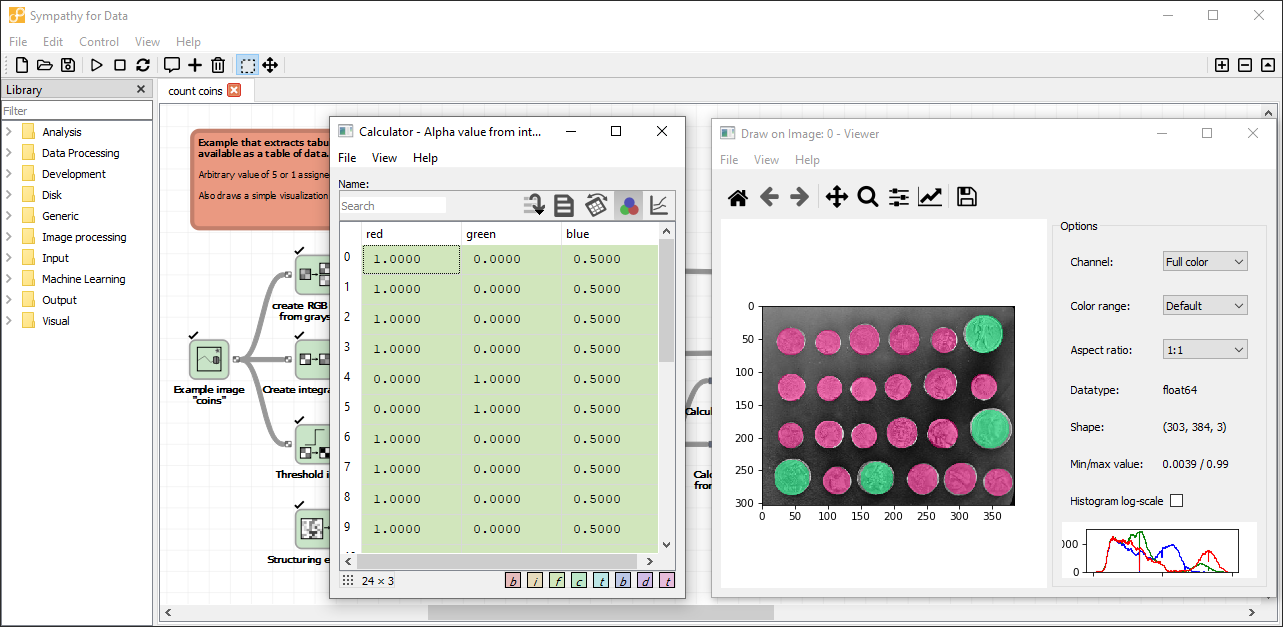
Task: Click the boxed plus icon at far right
Action: pyautogui.click(x=1222, y=65)
